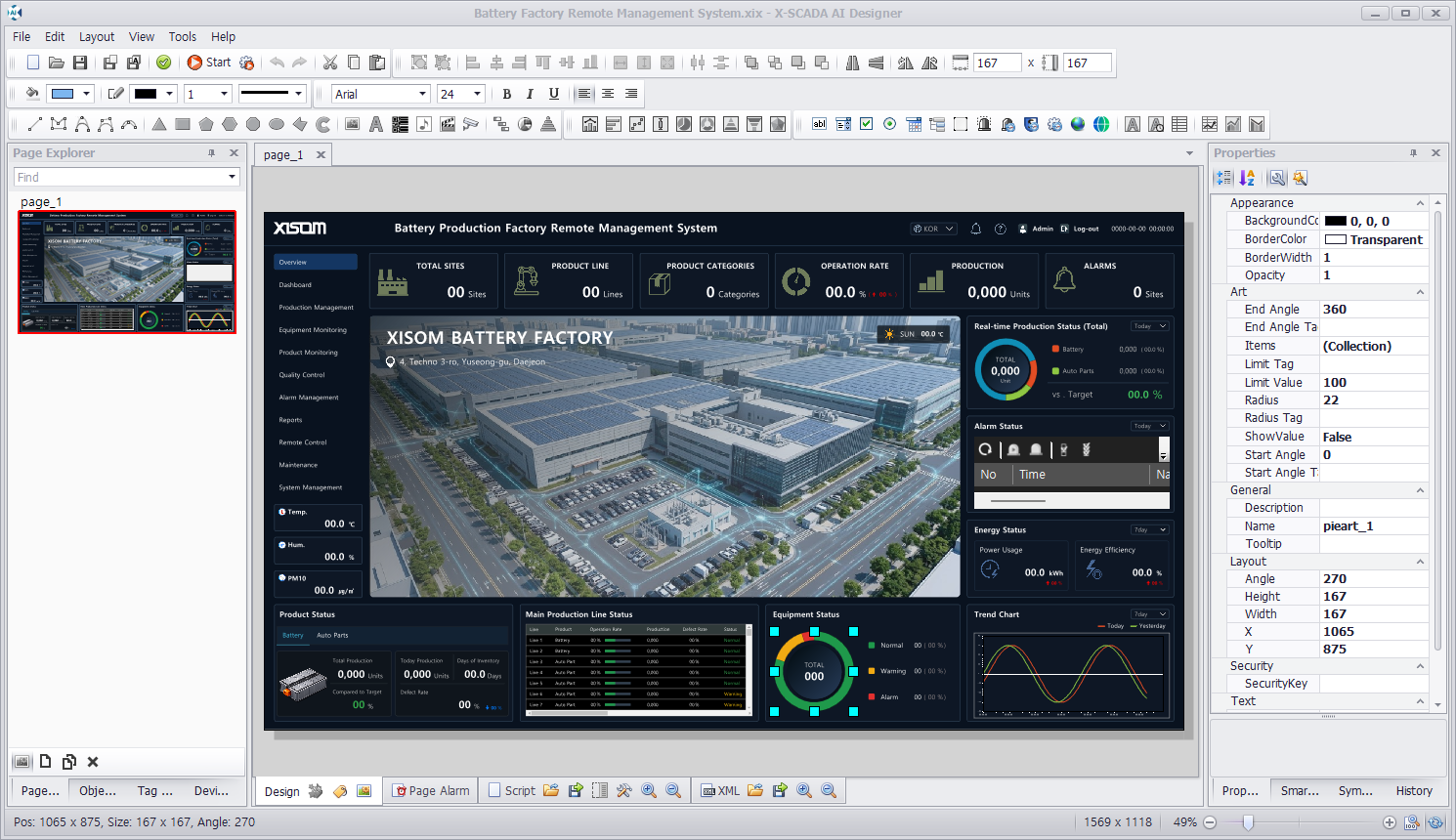Click the blue fill color swatch
Viewport: 1456px width, 840px height.
tap(63, 94)
